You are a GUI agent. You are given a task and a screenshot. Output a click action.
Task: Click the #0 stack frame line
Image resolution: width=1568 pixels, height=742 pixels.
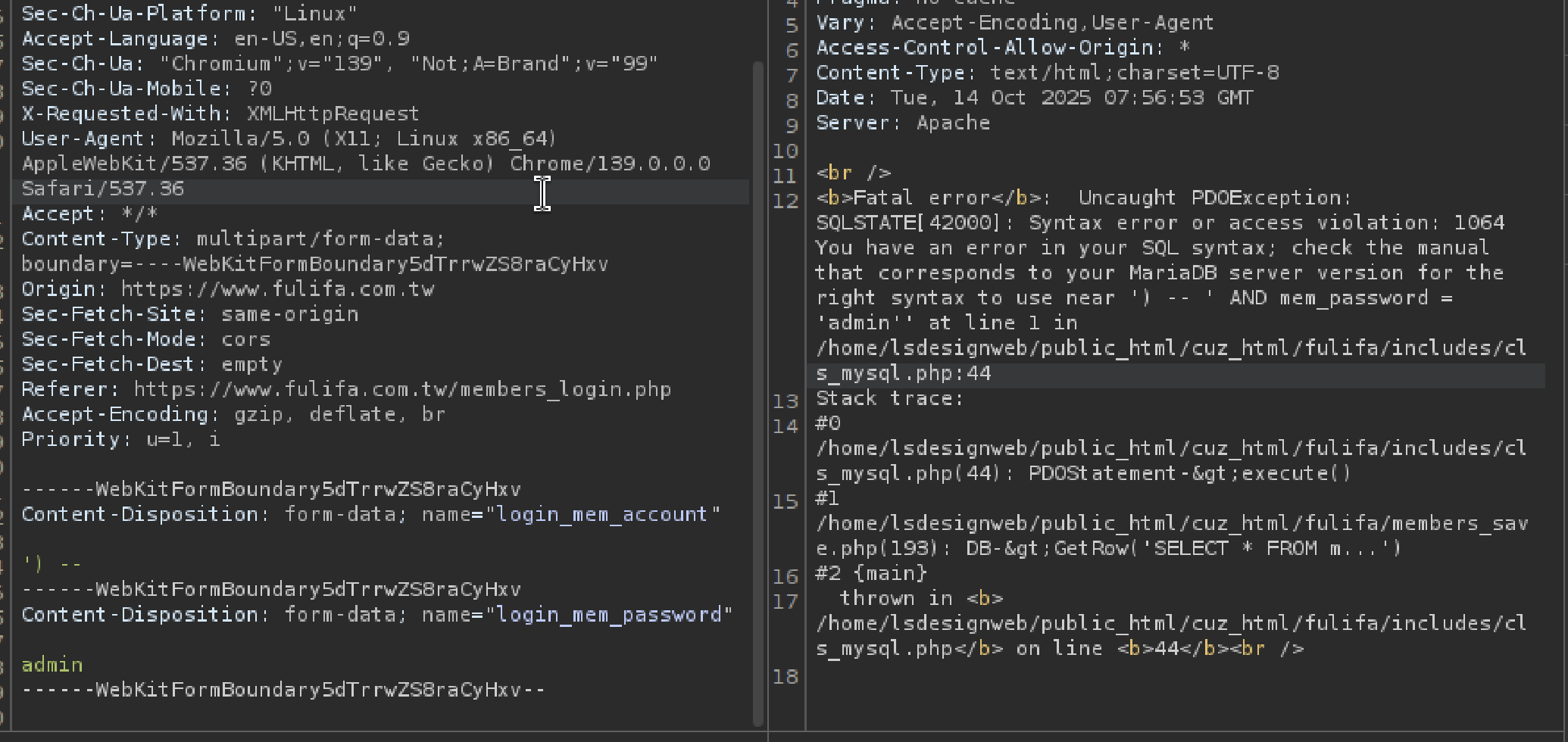click(828, 423)
